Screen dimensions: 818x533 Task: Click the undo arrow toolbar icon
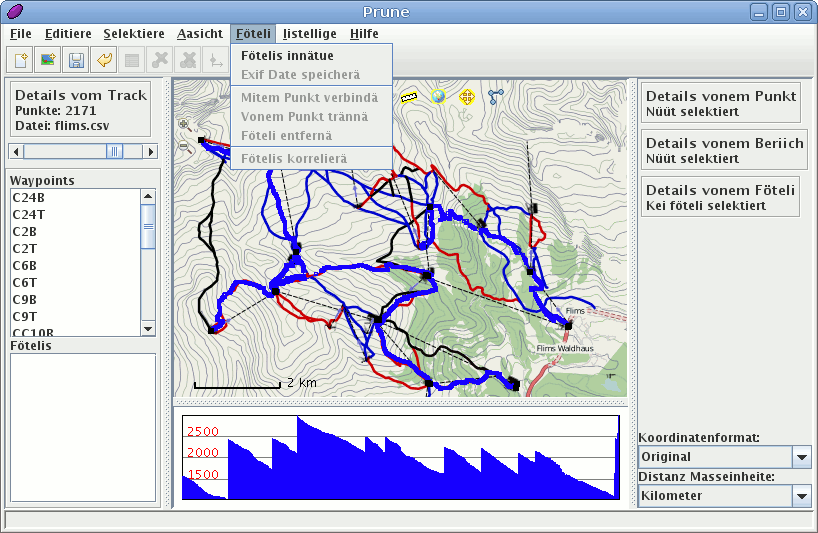103,60
